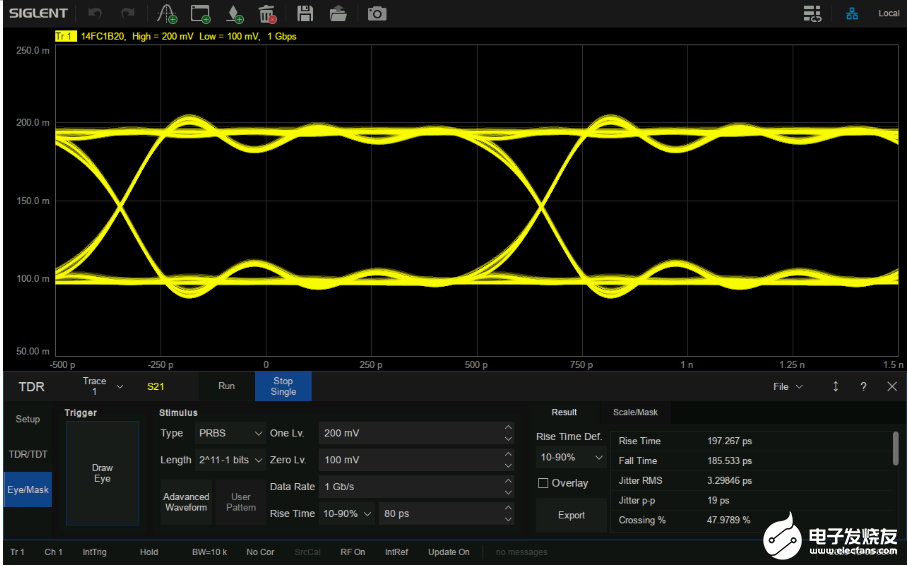Click the User Pattern button
The width and height of the screenshot is (908, 566).
tap(241, 502)
